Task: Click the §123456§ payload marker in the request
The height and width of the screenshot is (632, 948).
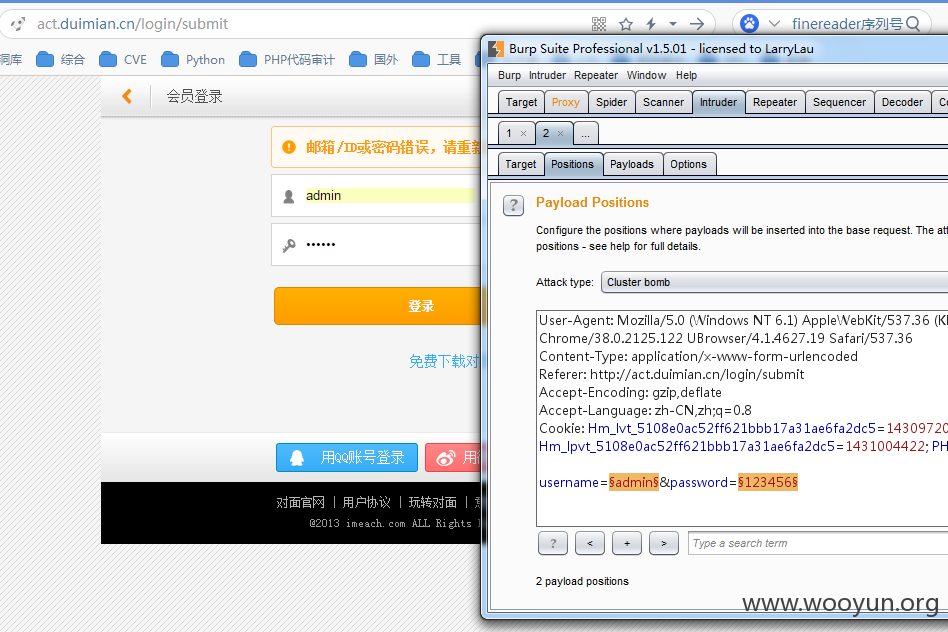Action: tap(768, 483)
